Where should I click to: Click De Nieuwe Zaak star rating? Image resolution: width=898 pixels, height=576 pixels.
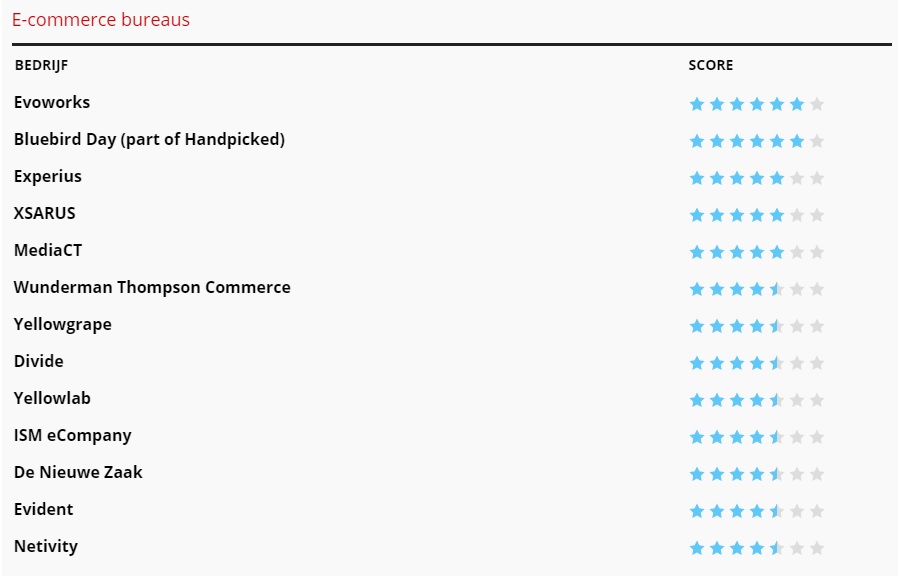click(x=757, y=474)
